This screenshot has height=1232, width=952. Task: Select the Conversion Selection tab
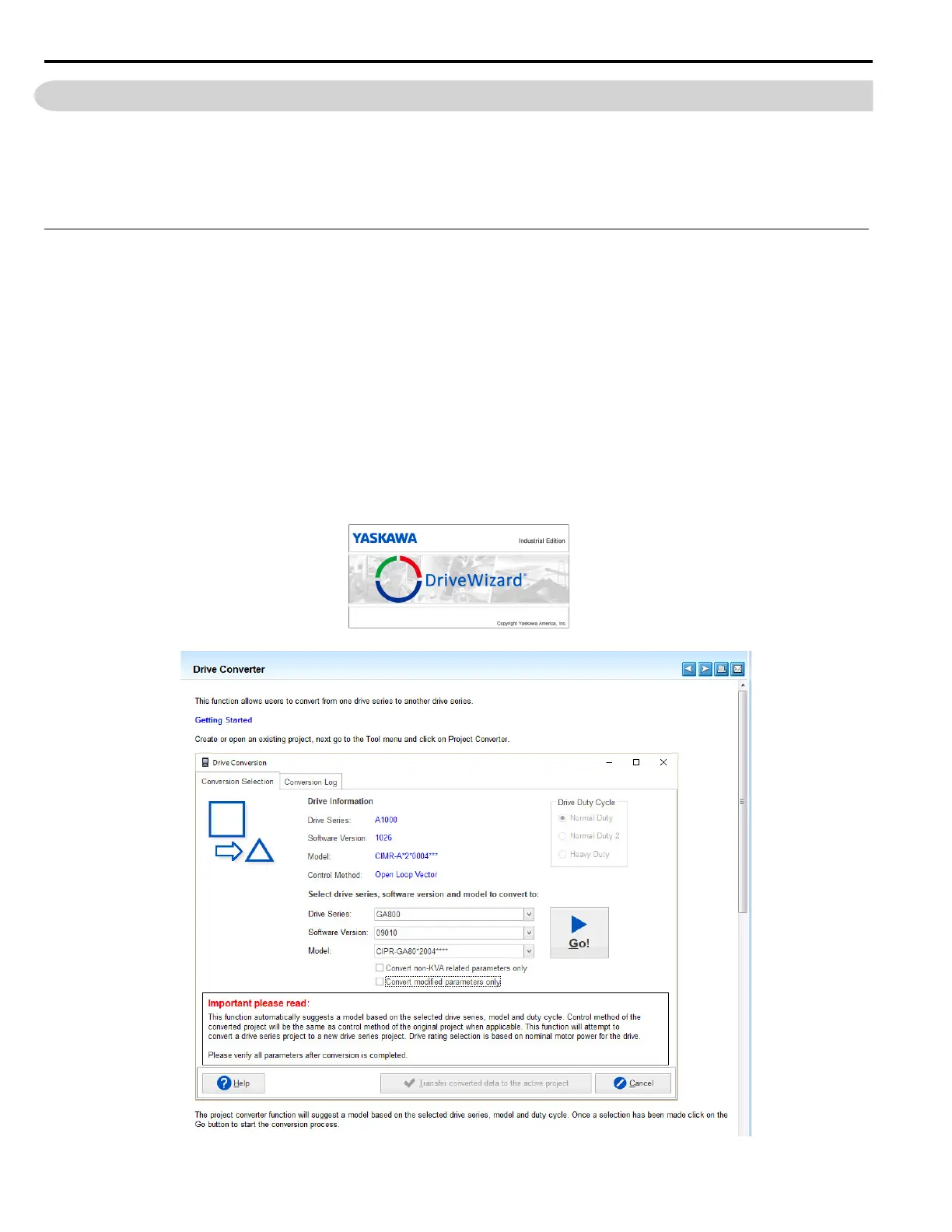pos(237,781)
